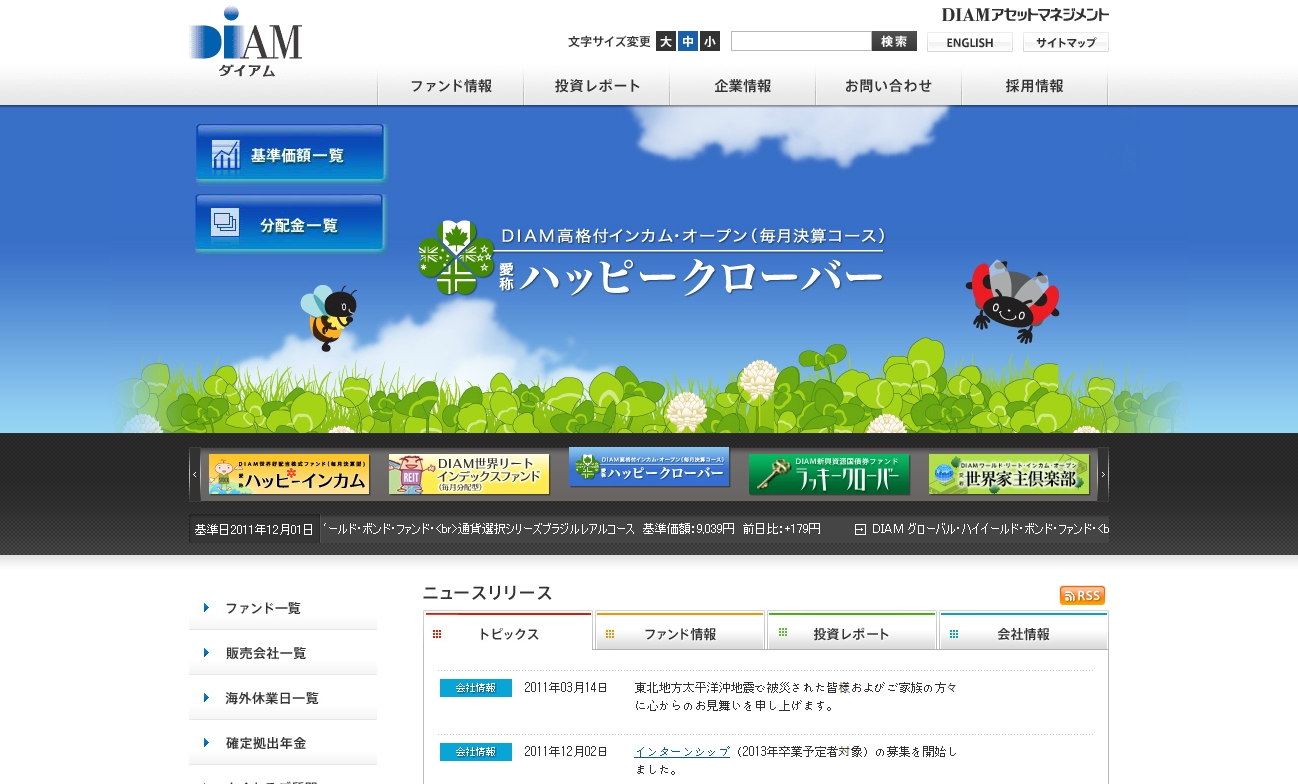Click the 東北地方太平洋沖地震 news text

point(796,696)
